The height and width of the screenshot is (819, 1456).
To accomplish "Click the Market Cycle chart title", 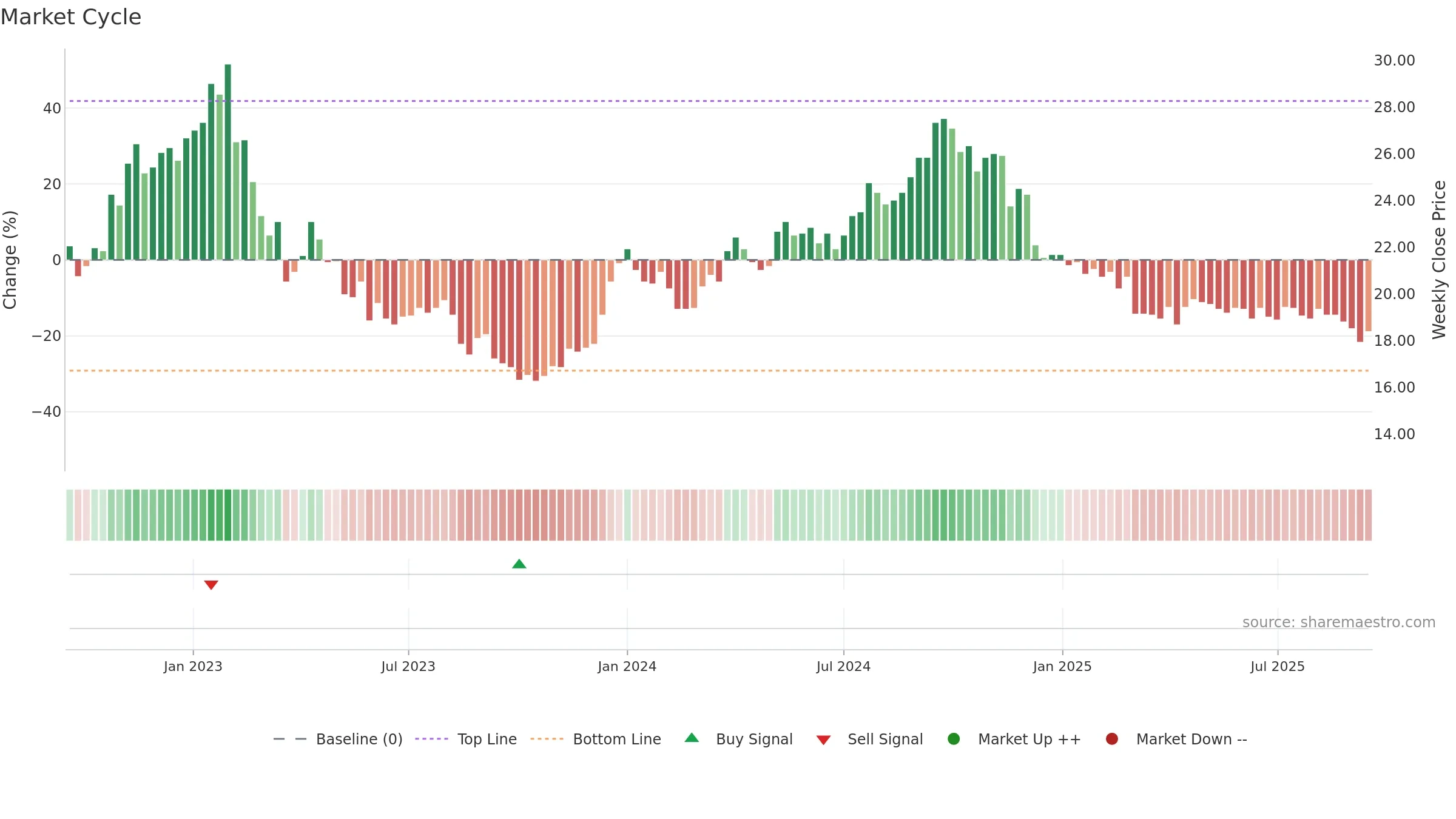I will point(71,17).
